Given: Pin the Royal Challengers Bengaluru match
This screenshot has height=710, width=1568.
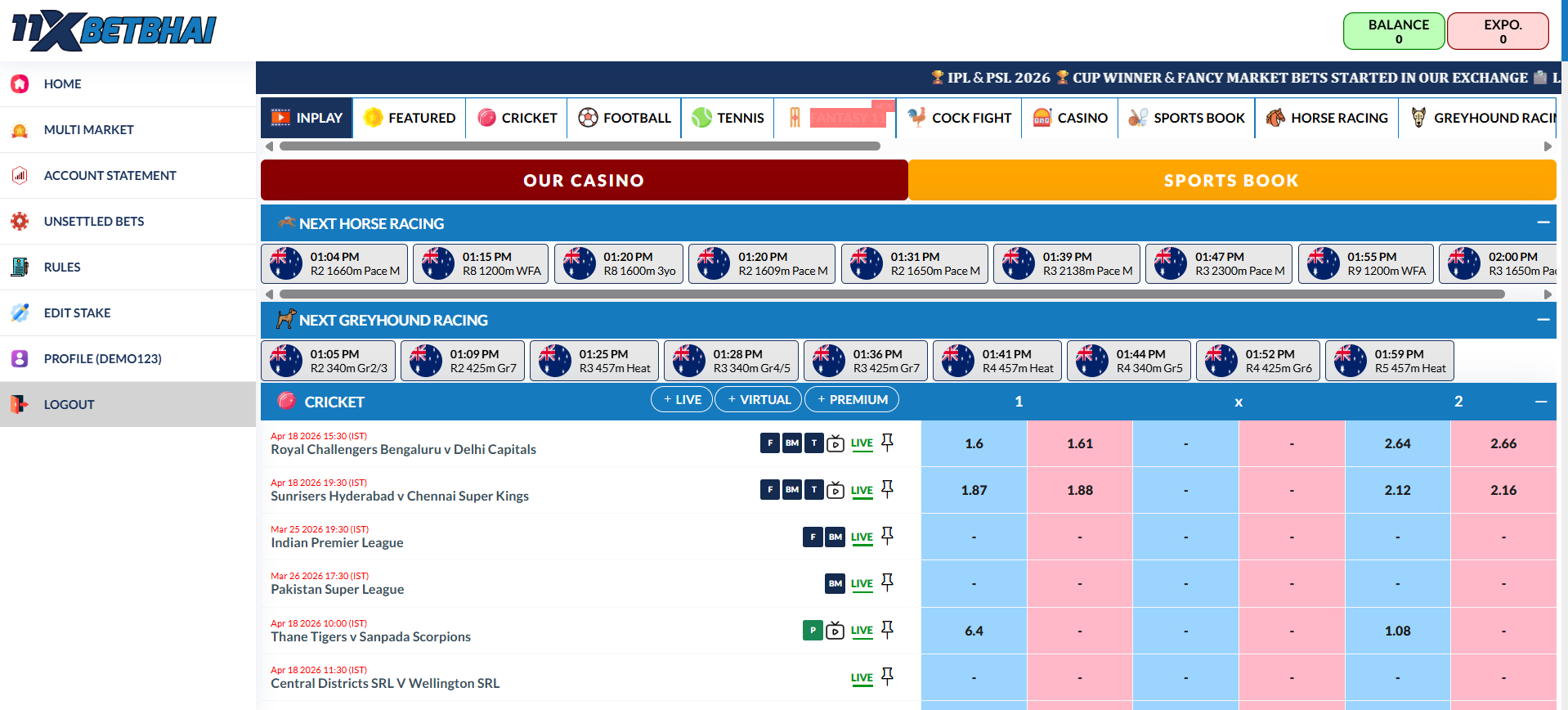Looking at the screenshot, I should coord(887,443).
